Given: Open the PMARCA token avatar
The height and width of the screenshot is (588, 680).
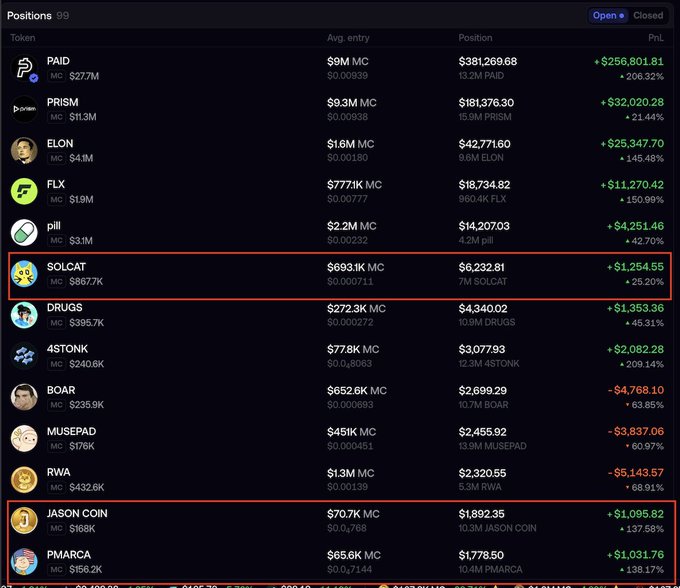Looking at the screenshot, I should point(24,562).
